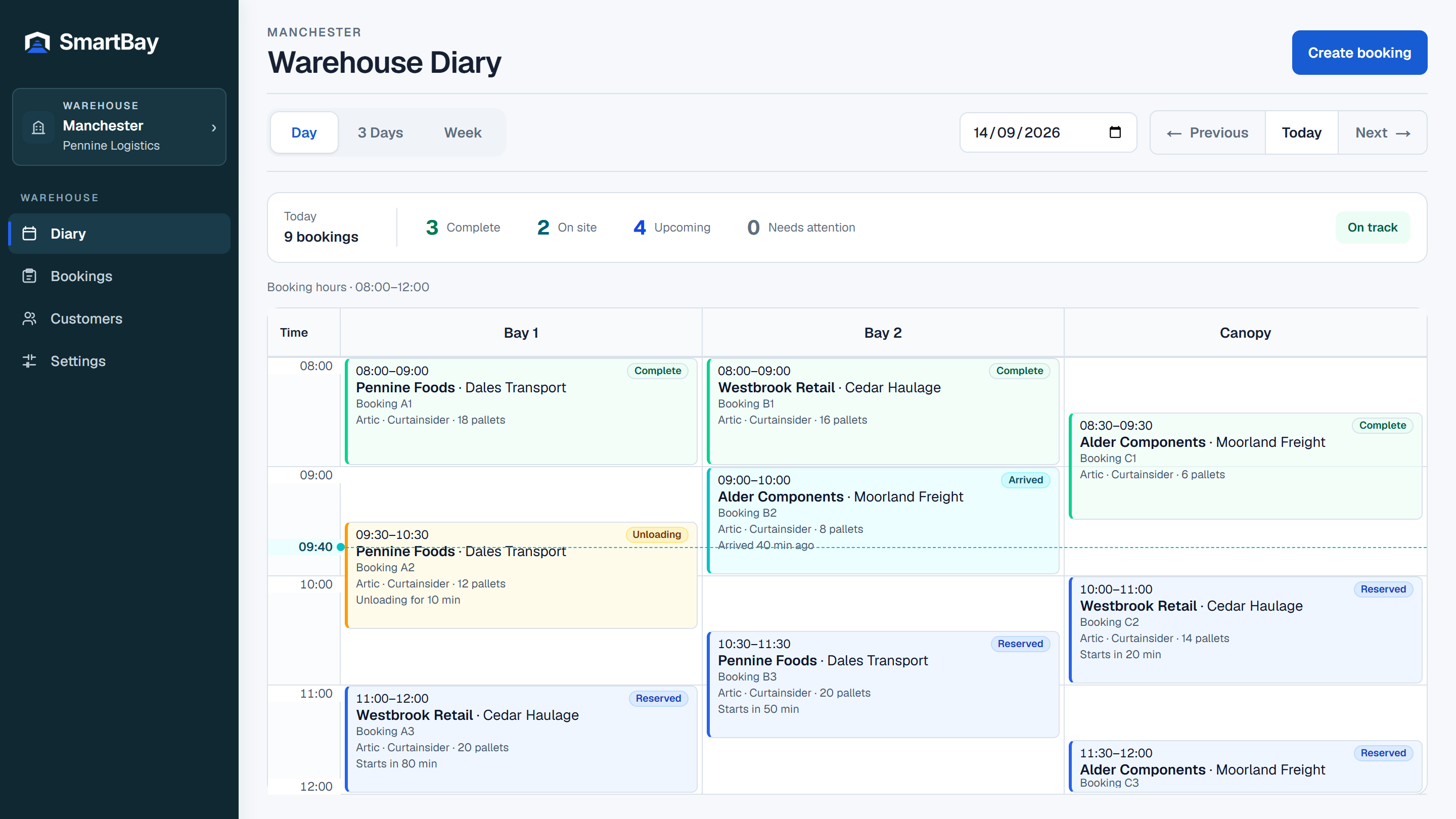Image resolution: width=1456 pixels, height=819 pixels.
Task: Click the Unloading status badge
Action: [656, 535]
